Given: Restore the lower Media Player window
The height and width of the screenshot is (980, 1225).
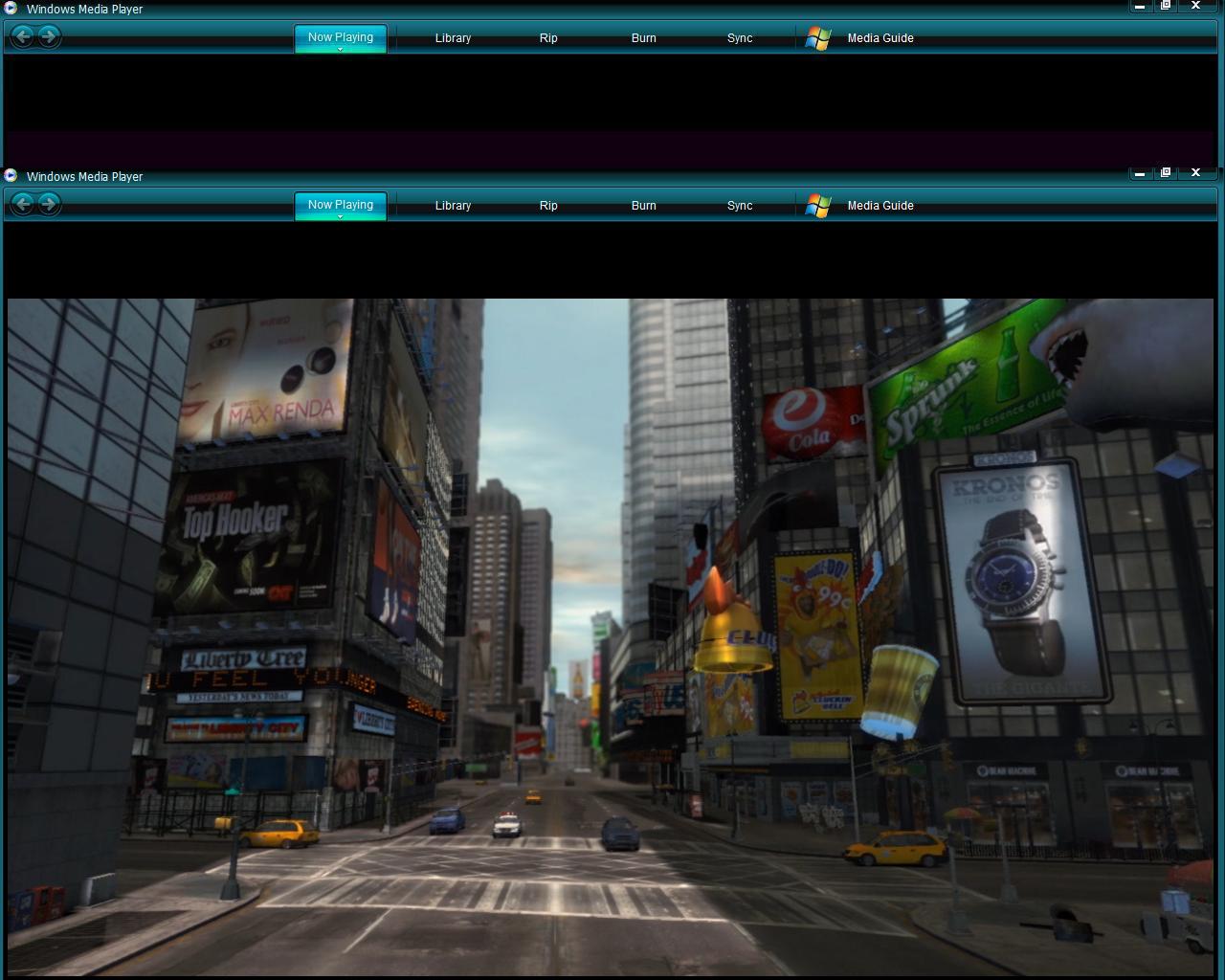Looking at the screenshot, I should pos(1166,173).
